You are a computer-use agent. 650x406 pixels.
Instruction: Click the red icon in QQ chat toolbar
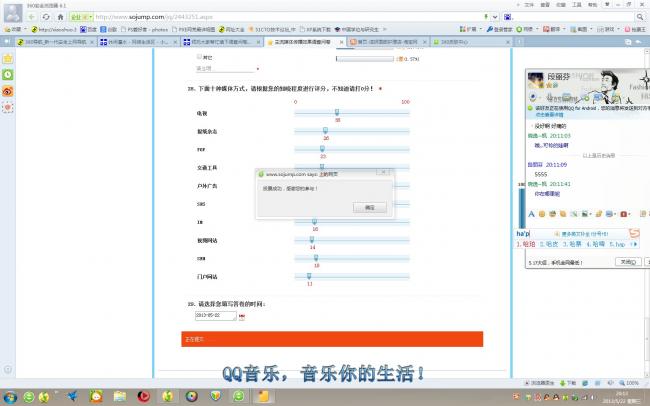623,214
